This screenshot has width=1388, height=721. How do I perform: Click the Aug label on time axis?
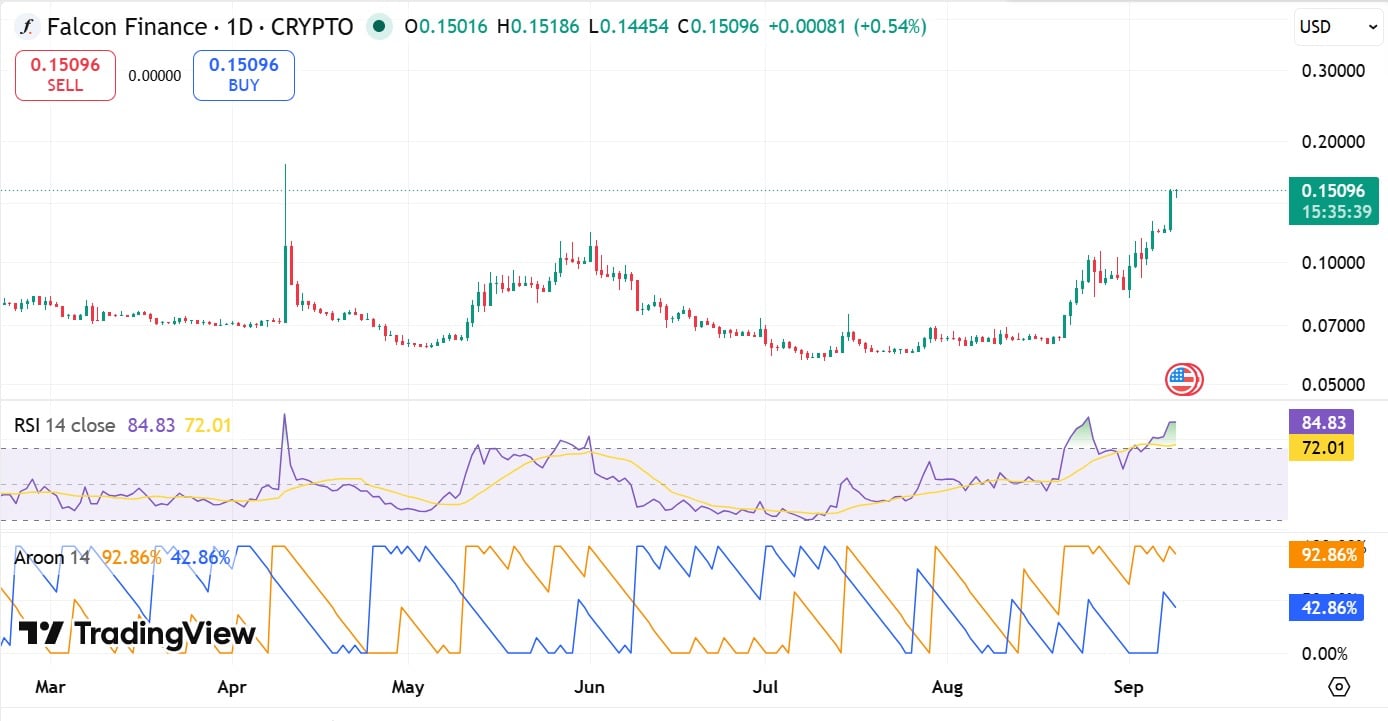[947, 687]
